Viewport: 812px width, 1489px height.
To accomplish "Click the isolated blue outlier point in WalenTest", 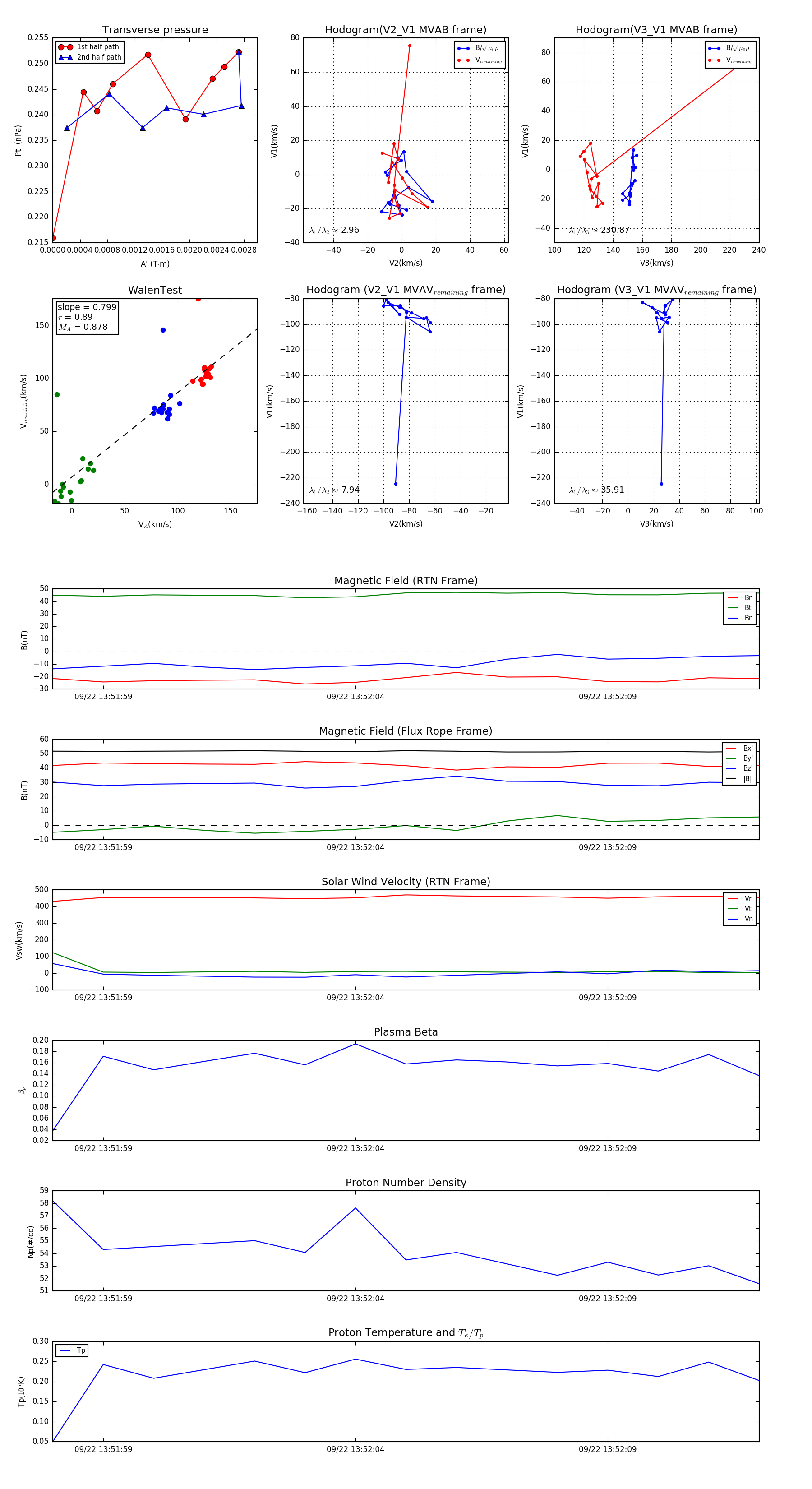I will pos(163,330).
